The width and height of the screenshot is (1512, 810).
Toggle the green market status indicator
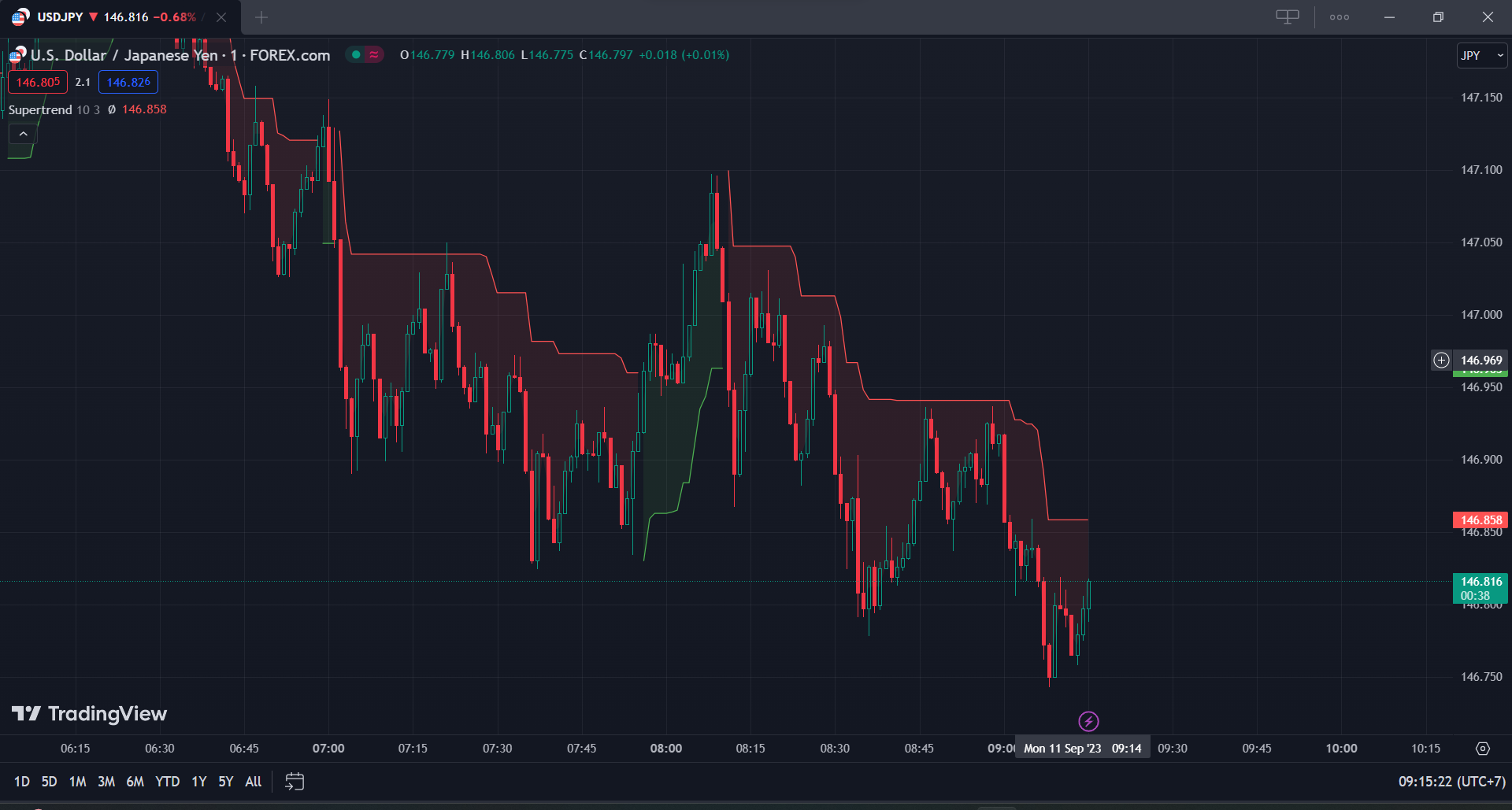[x=356, y=55]
